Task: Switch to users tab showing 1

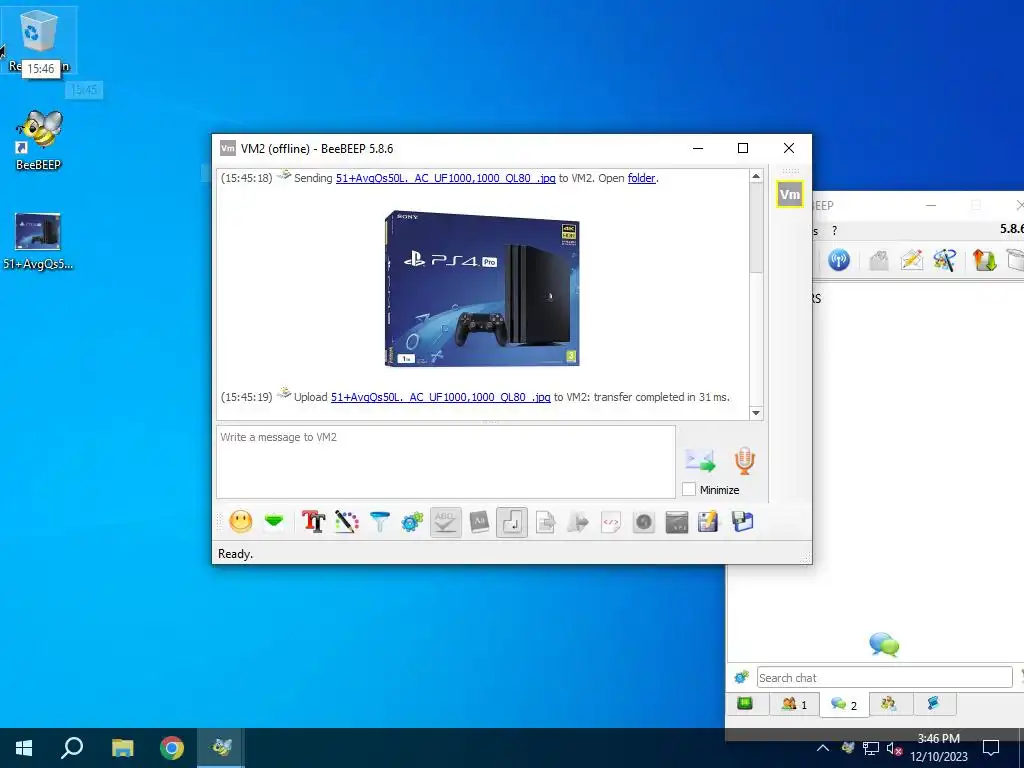Action: click(x=795, y=704)
